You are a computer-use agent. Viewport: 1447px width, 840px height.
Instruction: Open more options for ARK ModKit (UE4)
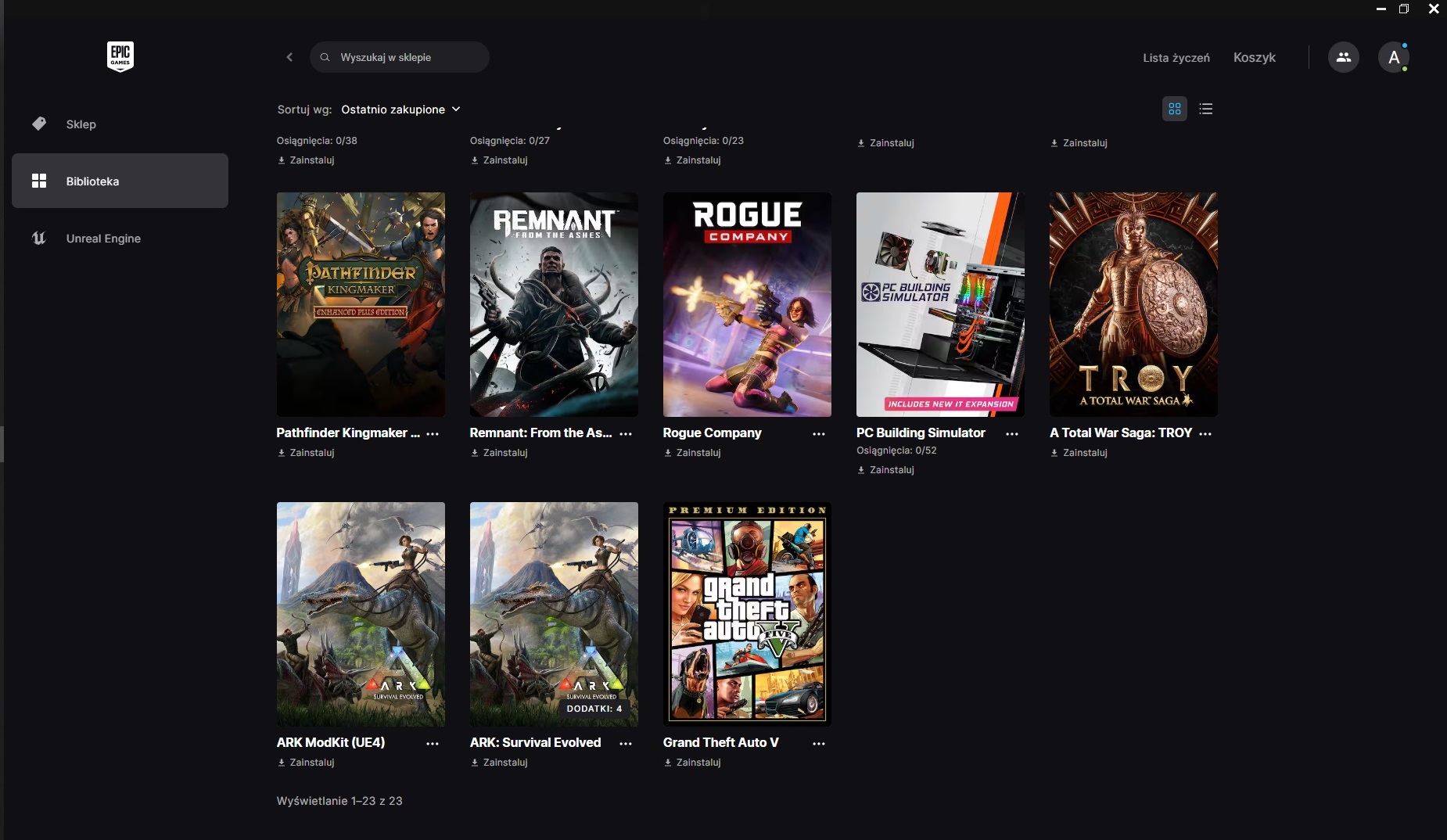[x=433, y=743]
